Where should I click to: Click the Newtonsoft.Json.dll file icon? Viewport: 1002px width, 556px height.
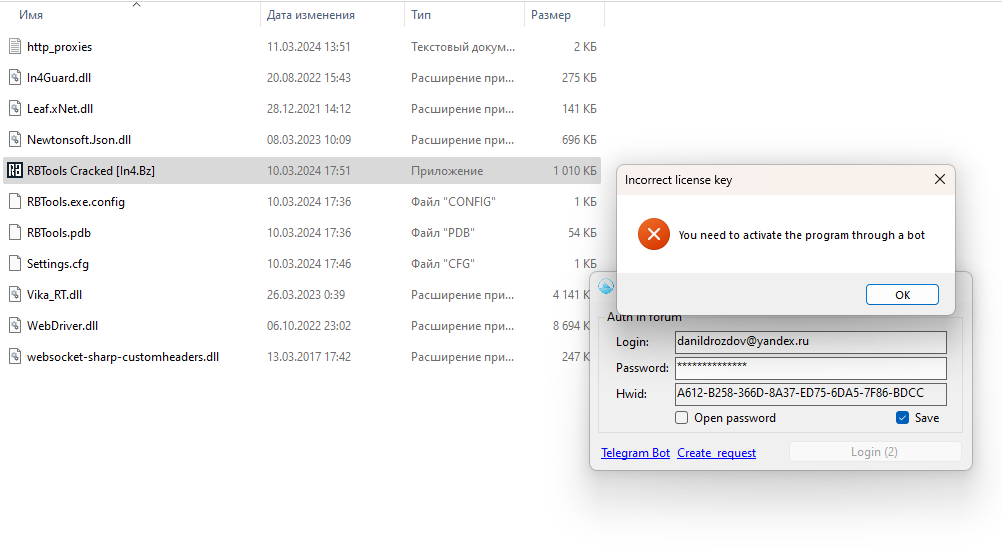coord(15,139)
